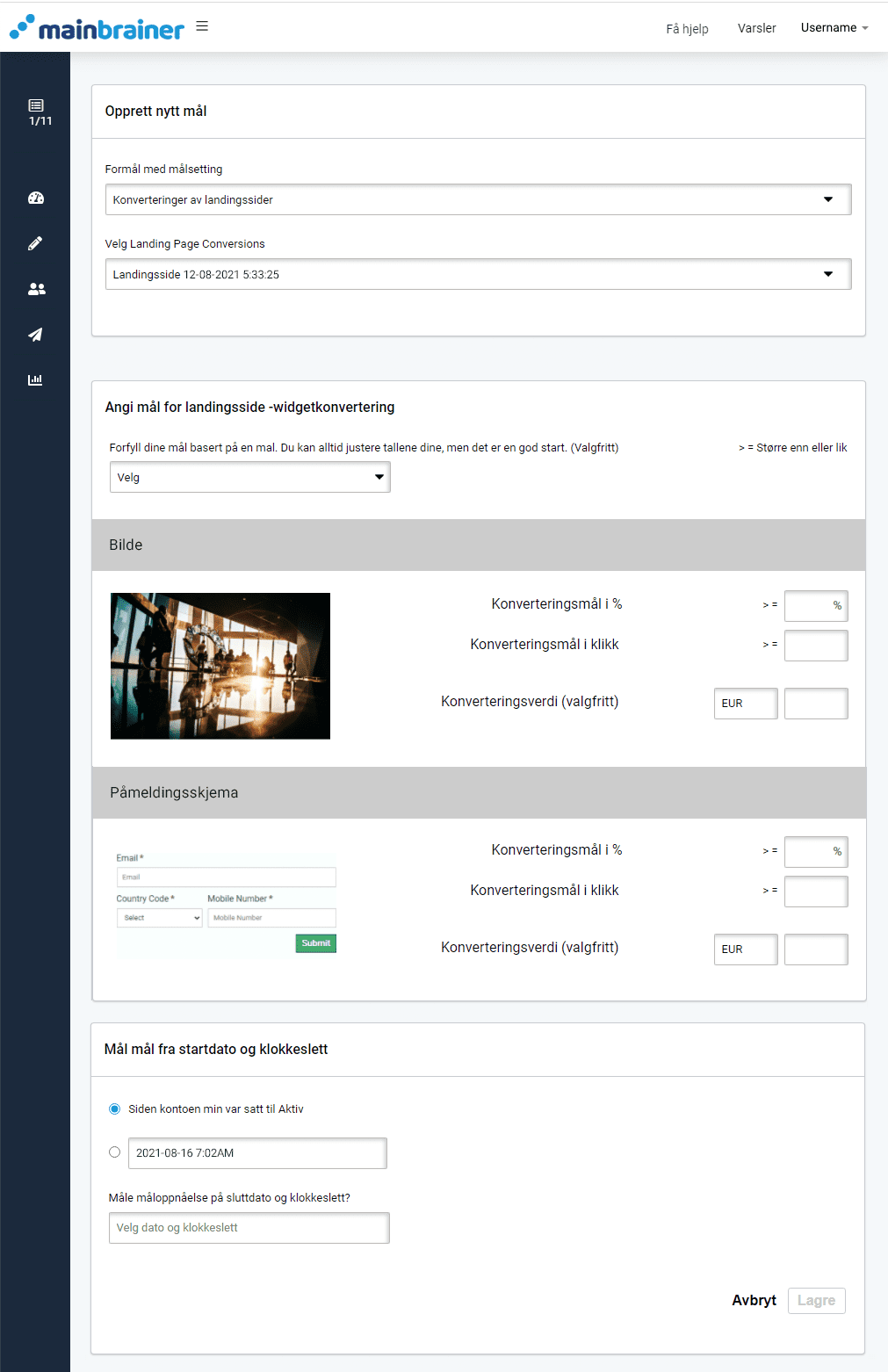Select 'Siden kontoen min var satt til Aktiv'

point(114,1108)
